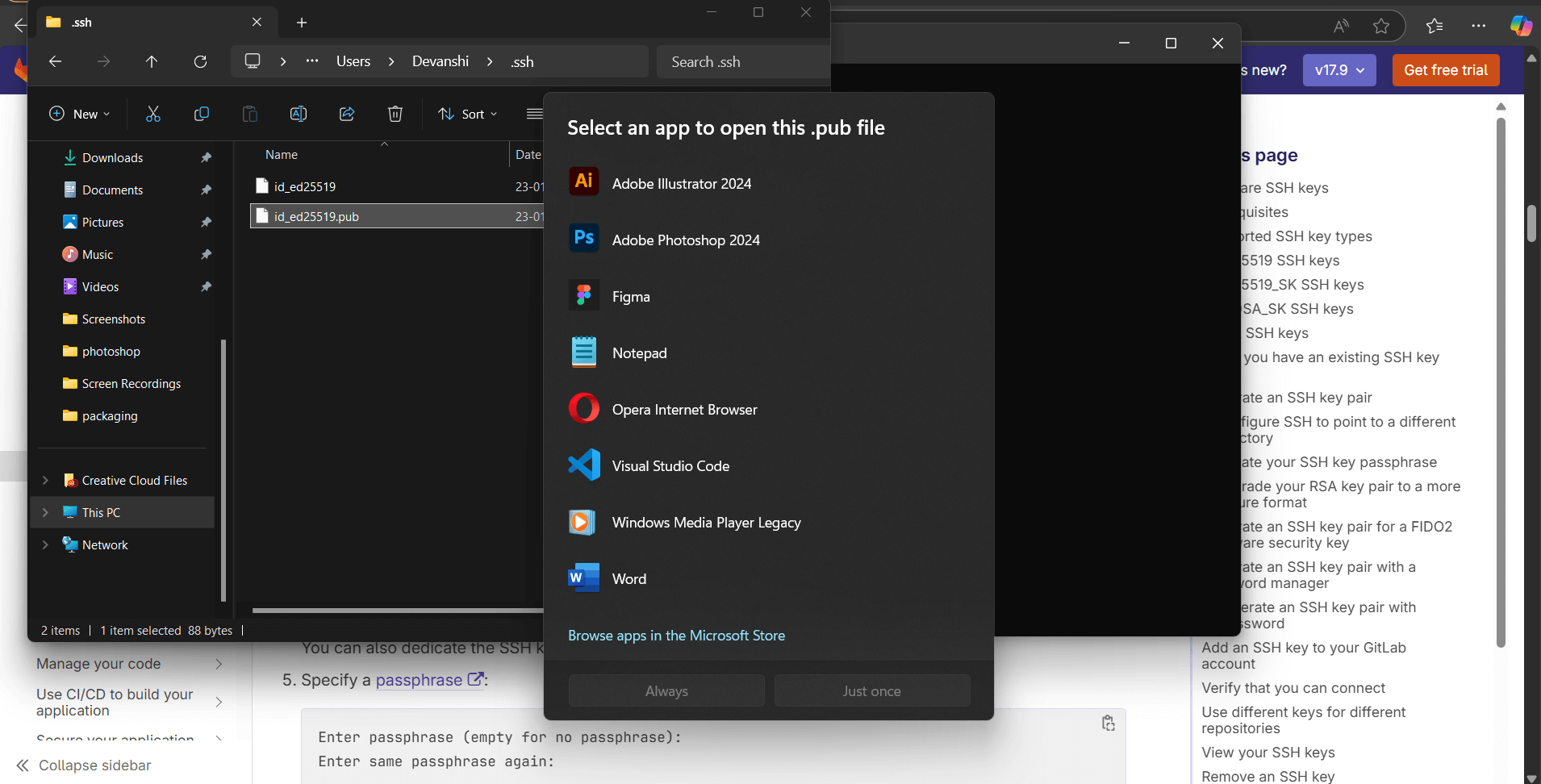The height and width of the screenshot is (784, 1541).
Task: Click the Rename icon in Explorer toolbar
Action: tap(299, 114)
